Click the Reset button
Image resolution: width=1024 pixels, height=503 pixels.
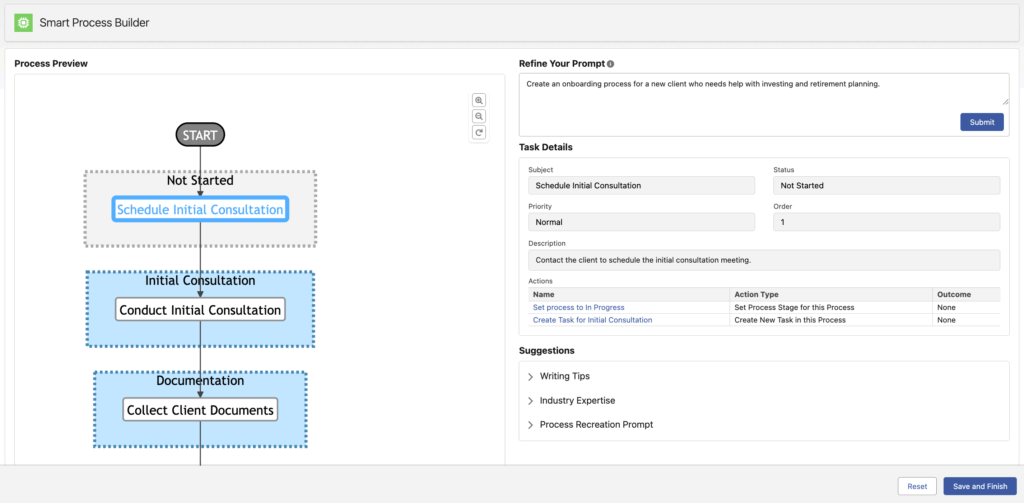[917, 486]
